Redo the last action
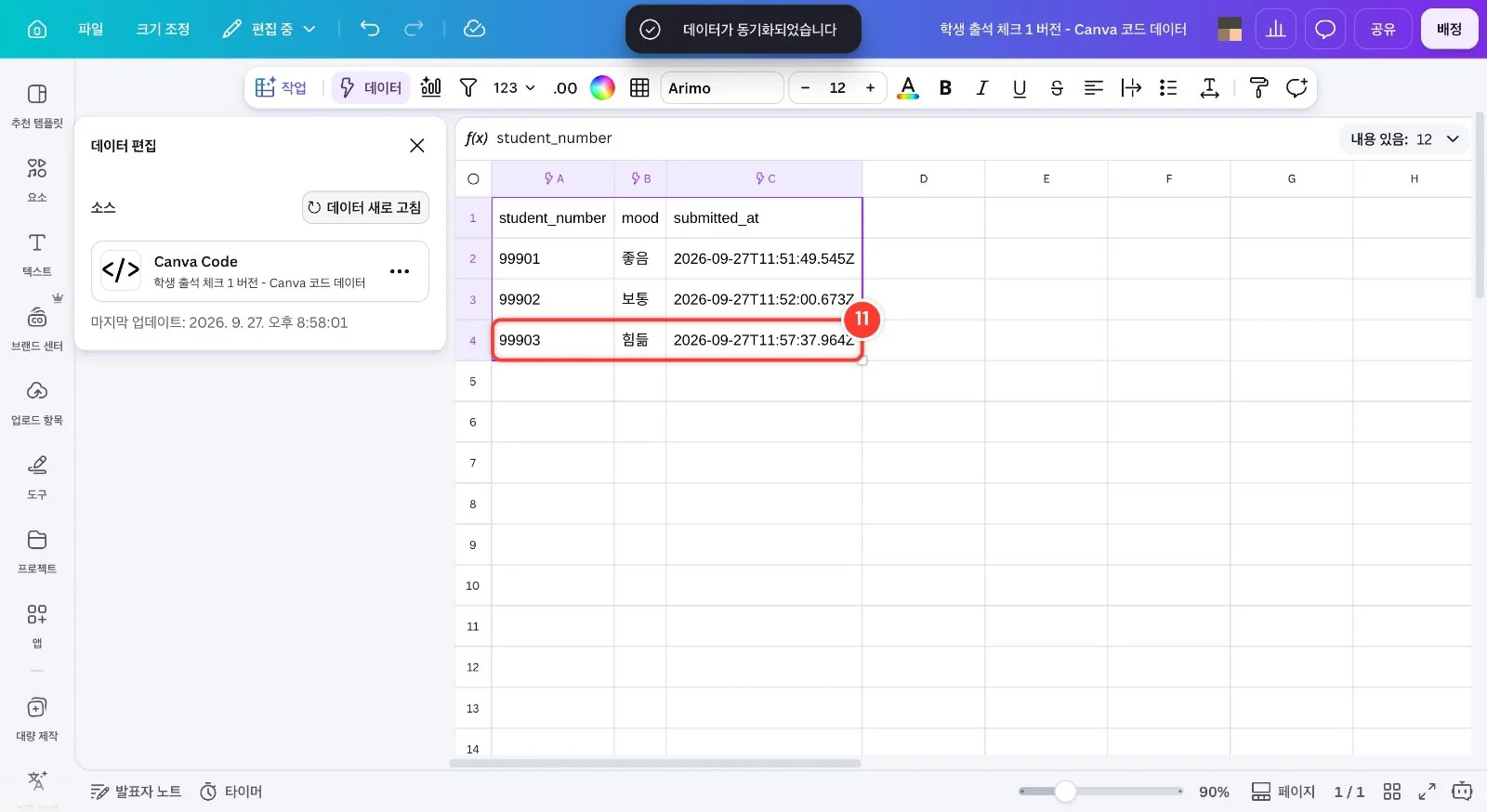Image resolution: width=1487 pixels, height=812 pixels. click(x=414, y=29)
